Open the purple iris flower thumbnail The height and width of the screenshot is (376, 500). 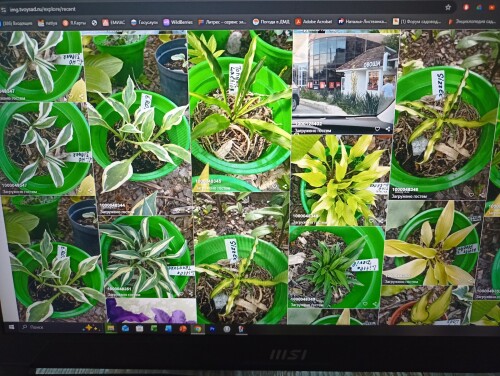click(151, 311)
